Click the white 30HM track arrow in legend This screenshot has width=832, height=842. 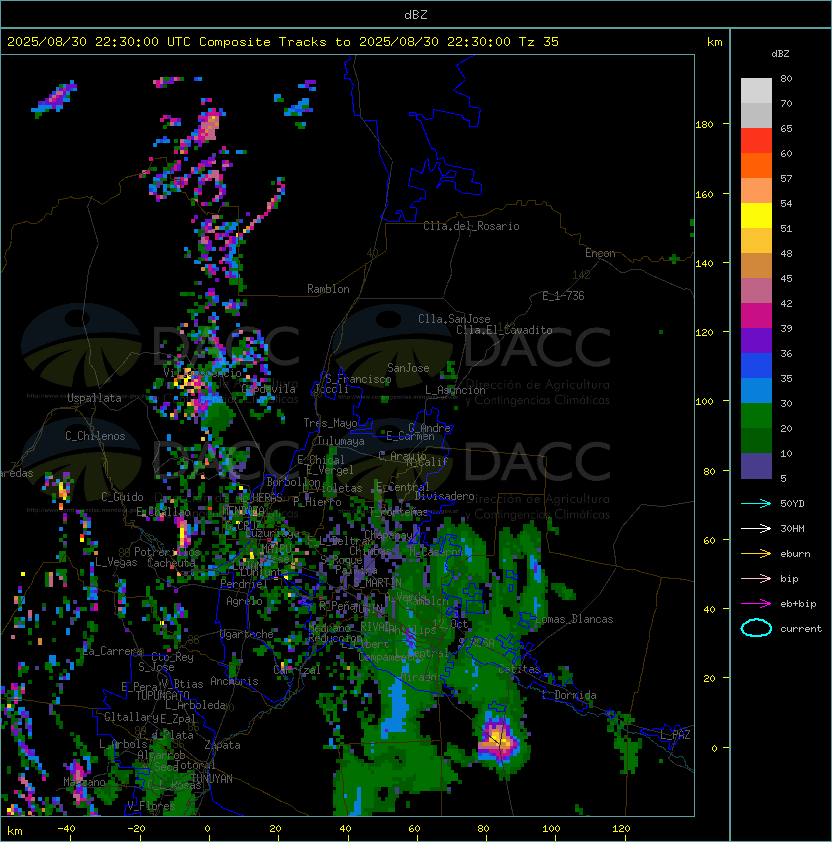756,529
